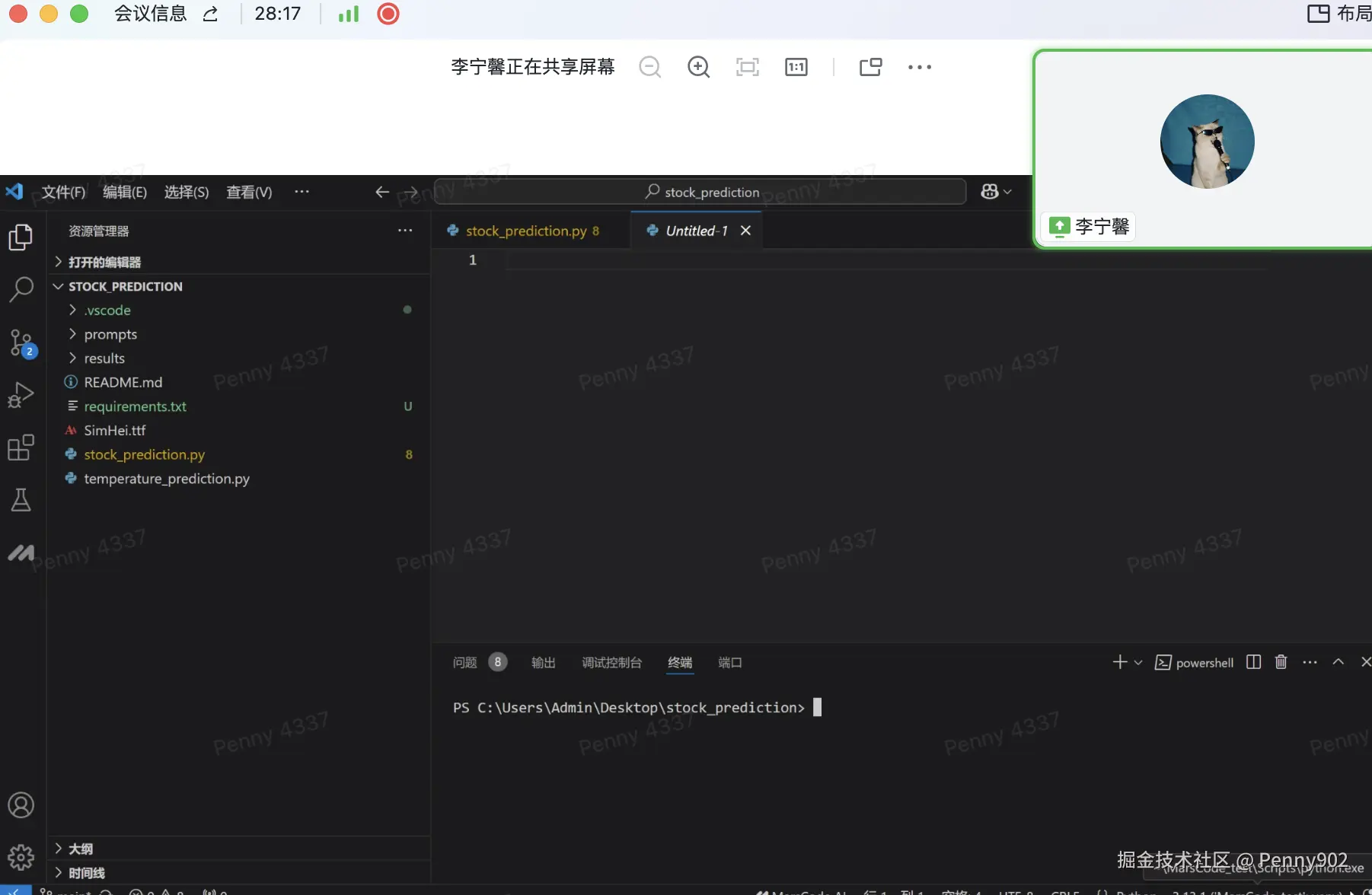The image size is (1372, 895).
Task: Open new terminal profile dropdown arrow
Action: click(1138, 663)
